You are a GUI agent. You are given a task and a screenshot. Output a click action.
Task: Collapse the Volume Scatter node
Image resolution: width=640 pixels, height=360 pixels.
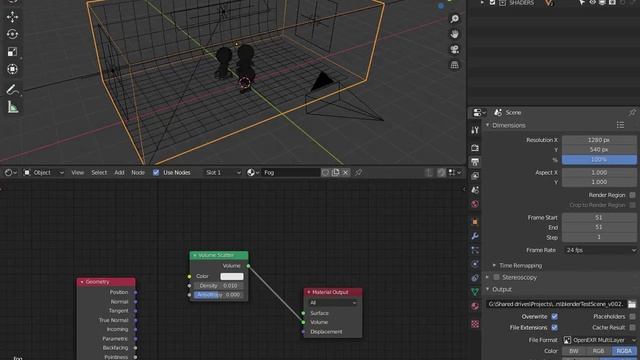pyautogui.click(x=195, y=255)
